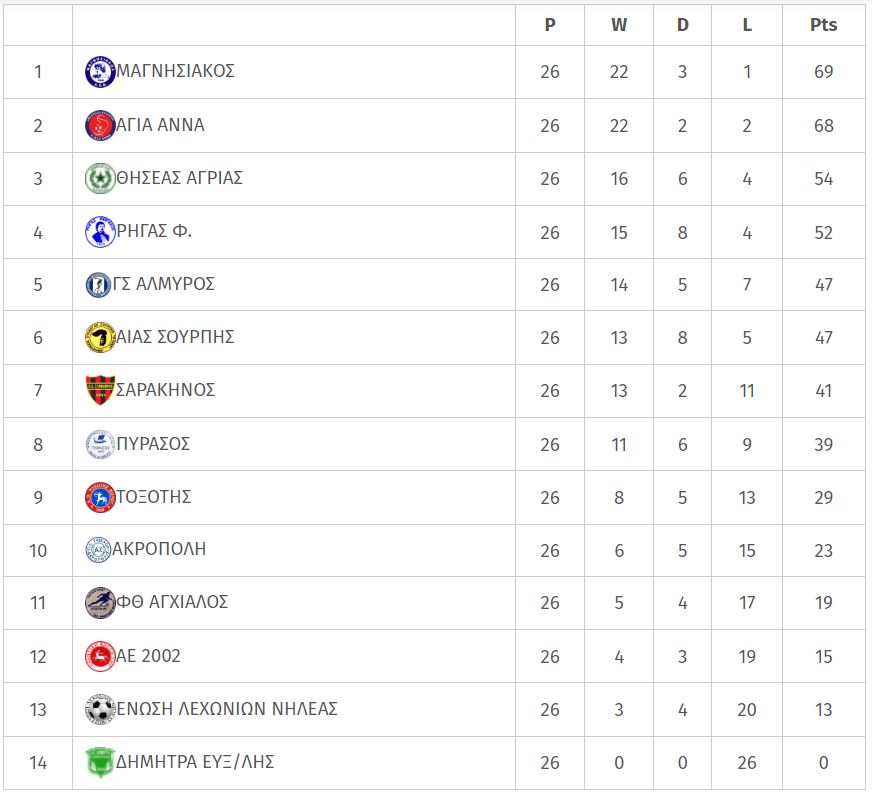Click the ΜΑΓΝΗΣΙΑΚΟΣ team crest icon
Viewport: 872px width, 799px height.
[x=100, y=72]
